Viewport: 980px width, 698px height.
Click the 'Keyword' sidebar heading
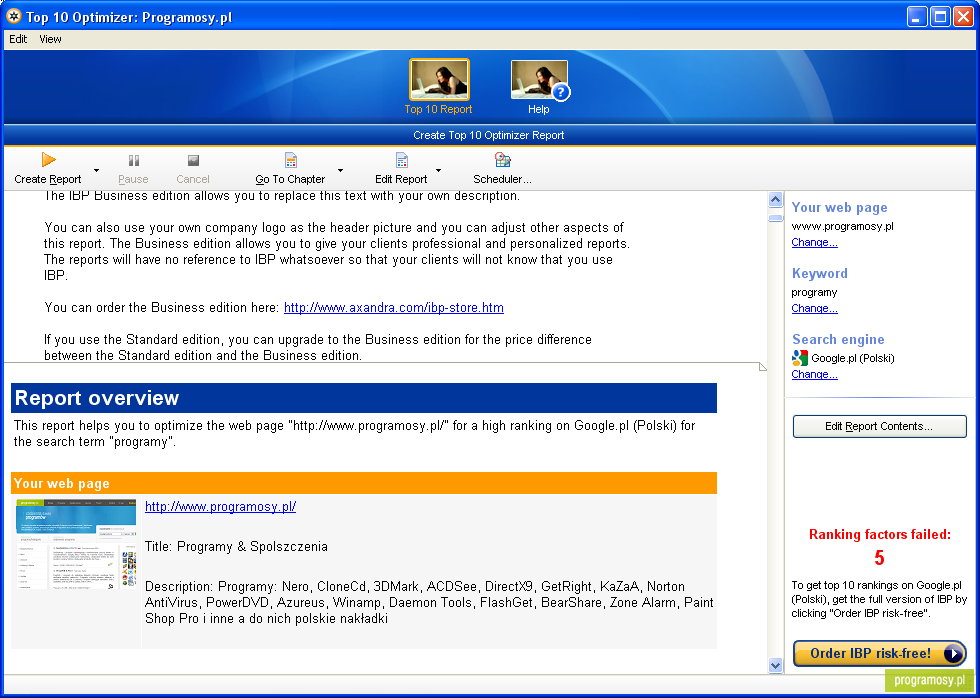(x=820, y=273)
